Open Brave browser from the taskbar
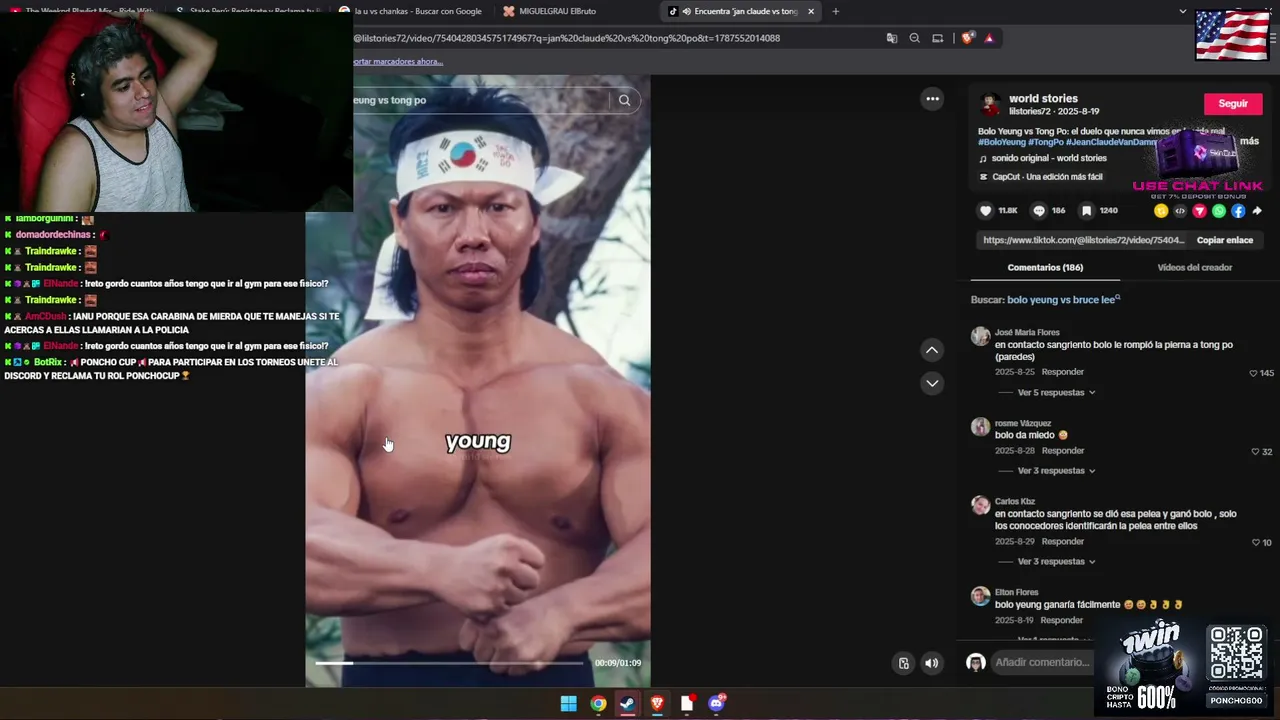The width and height of the screenshot is (1280, 720). 657,704
